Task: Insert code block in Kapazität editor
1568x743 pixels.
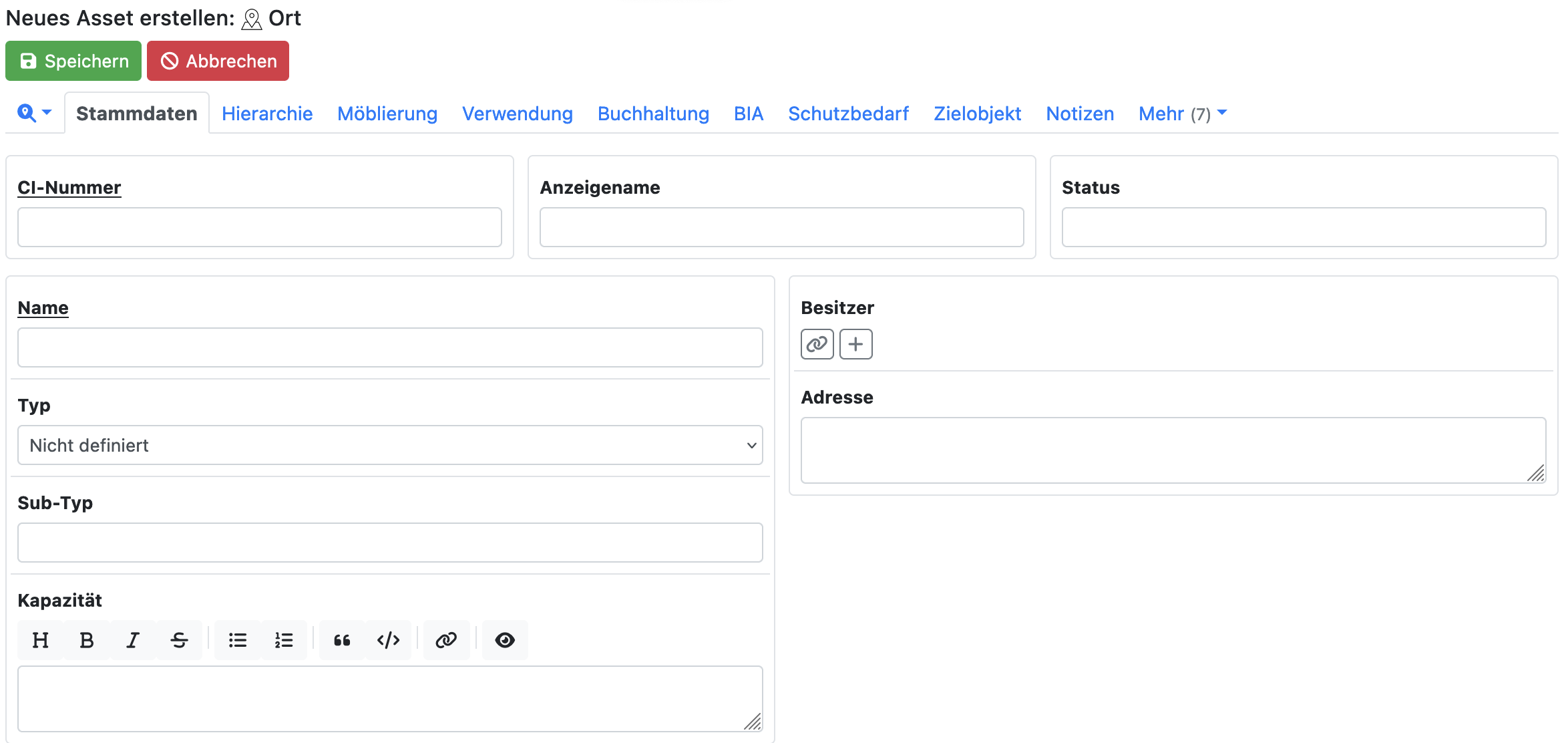Action: [389, 640]
